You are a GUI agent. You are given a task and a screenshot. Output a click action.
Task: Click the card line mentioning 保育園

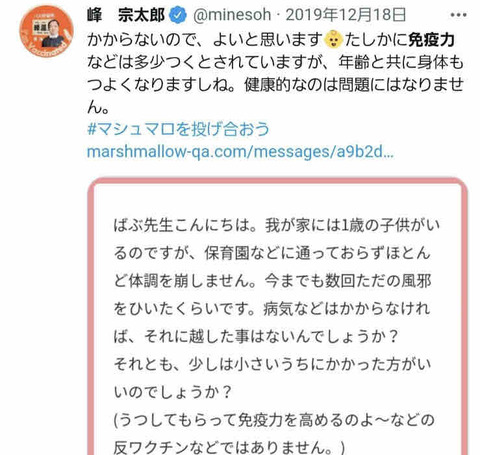pos(272,253)
